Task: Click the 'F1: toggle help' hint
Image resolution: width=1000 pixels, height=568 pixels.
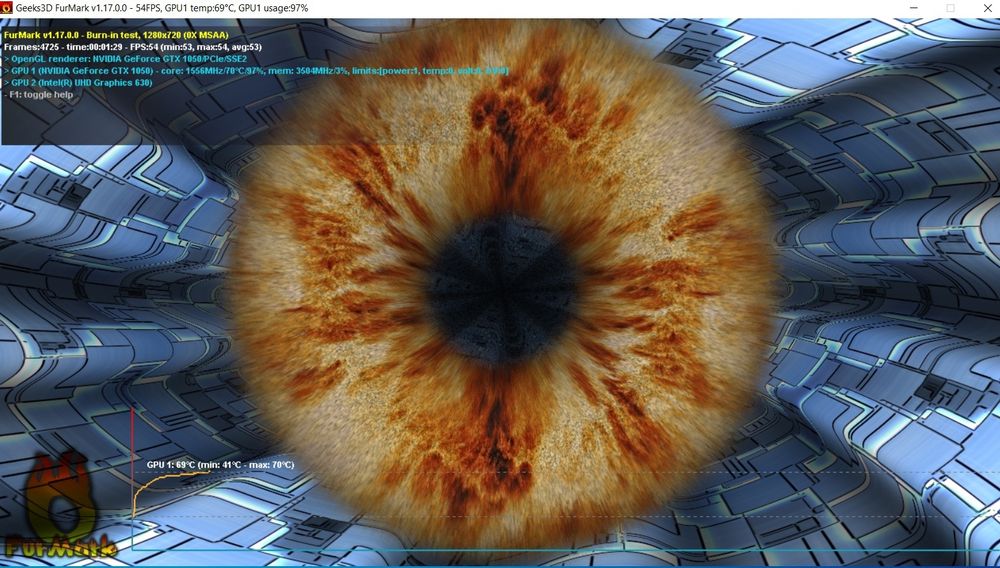Action: point(38,94)
